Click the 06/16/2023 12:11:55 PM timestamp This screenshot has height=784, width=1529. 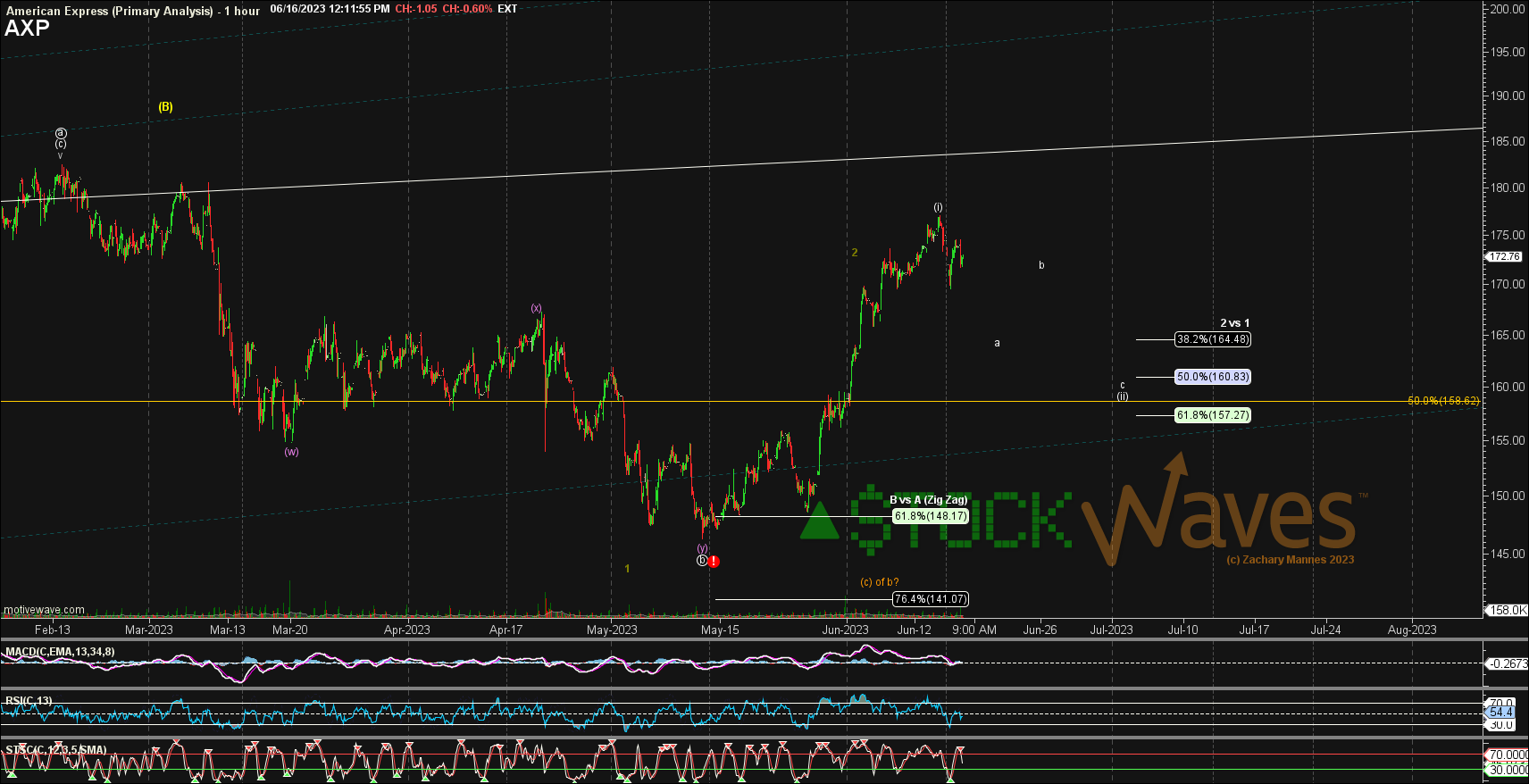pos(330,9)
